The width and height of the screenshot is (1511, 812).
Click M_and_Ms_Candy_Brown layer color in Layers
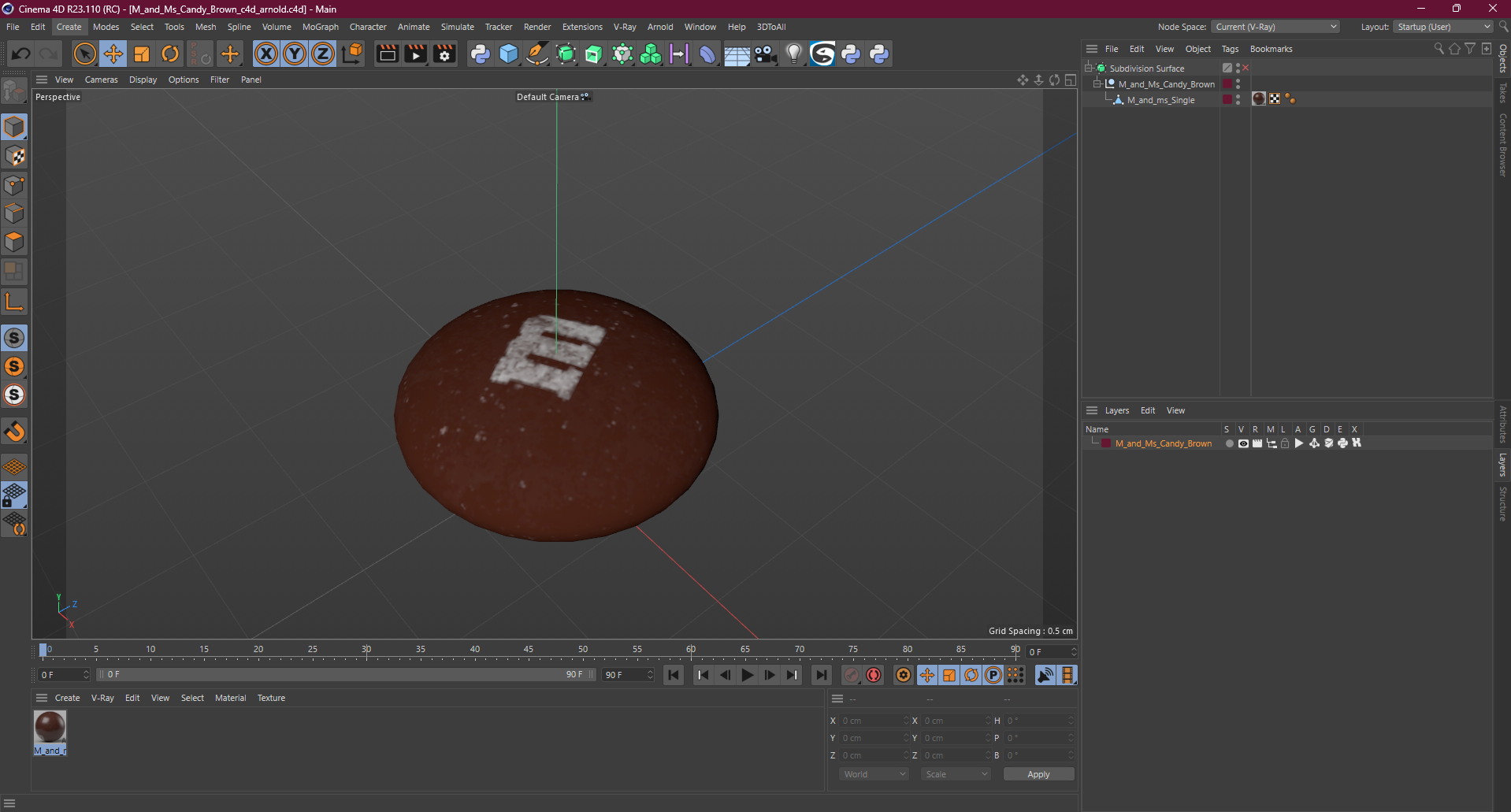[x=1106, y=443]
